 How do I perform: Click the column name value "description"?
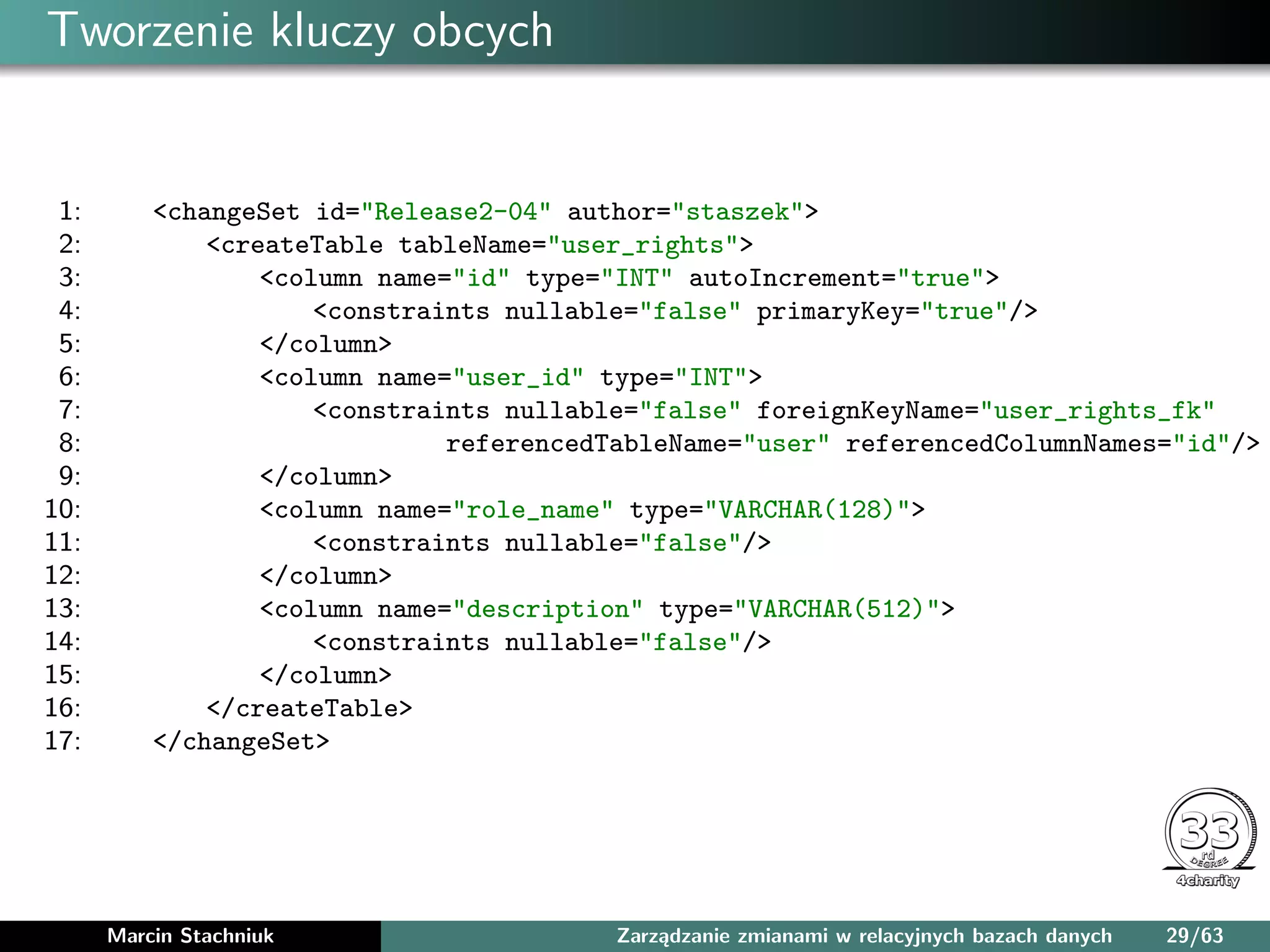(548, 609)
